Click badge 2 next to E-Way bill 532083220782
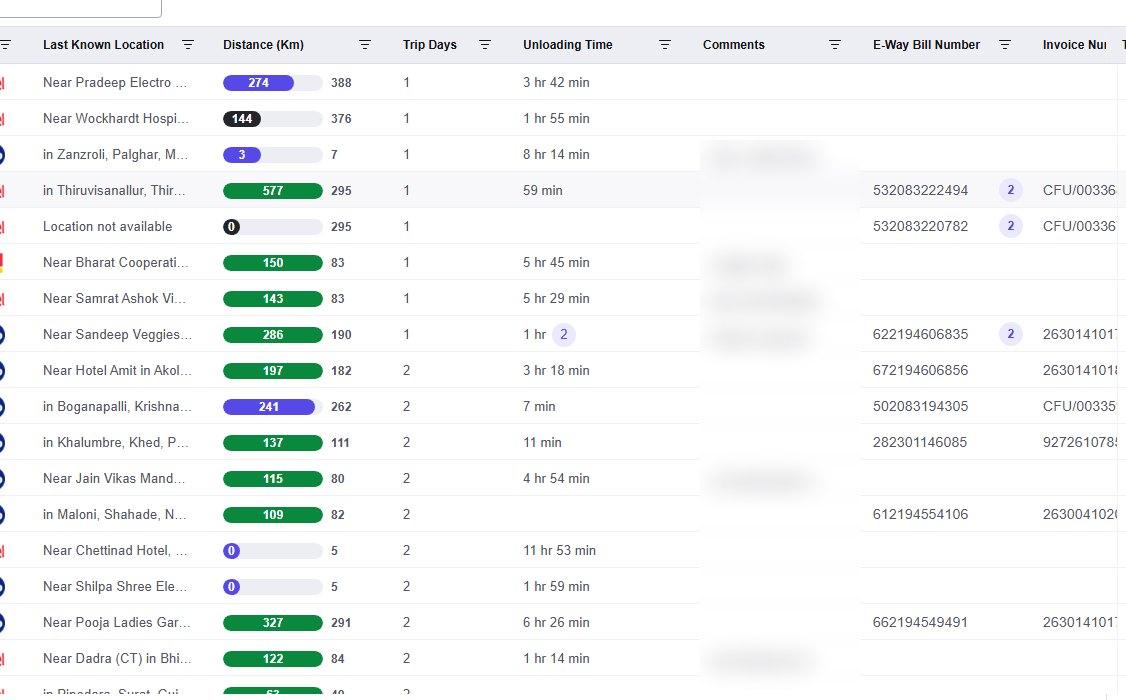Image resolution: width=1126 pixels, height=700 pixels. 1010,226
